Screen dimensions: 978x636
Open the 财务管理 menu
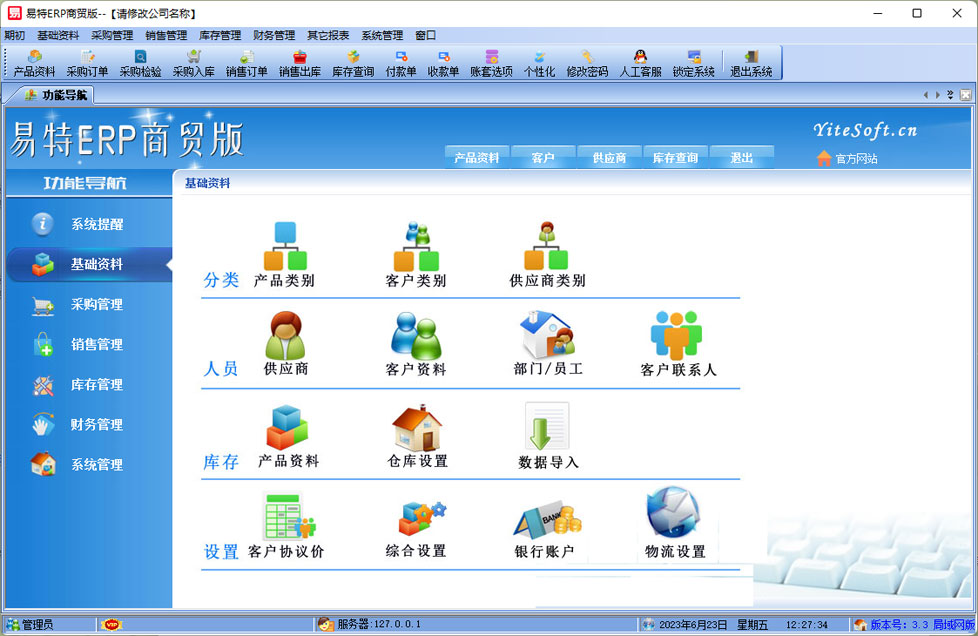274,35
